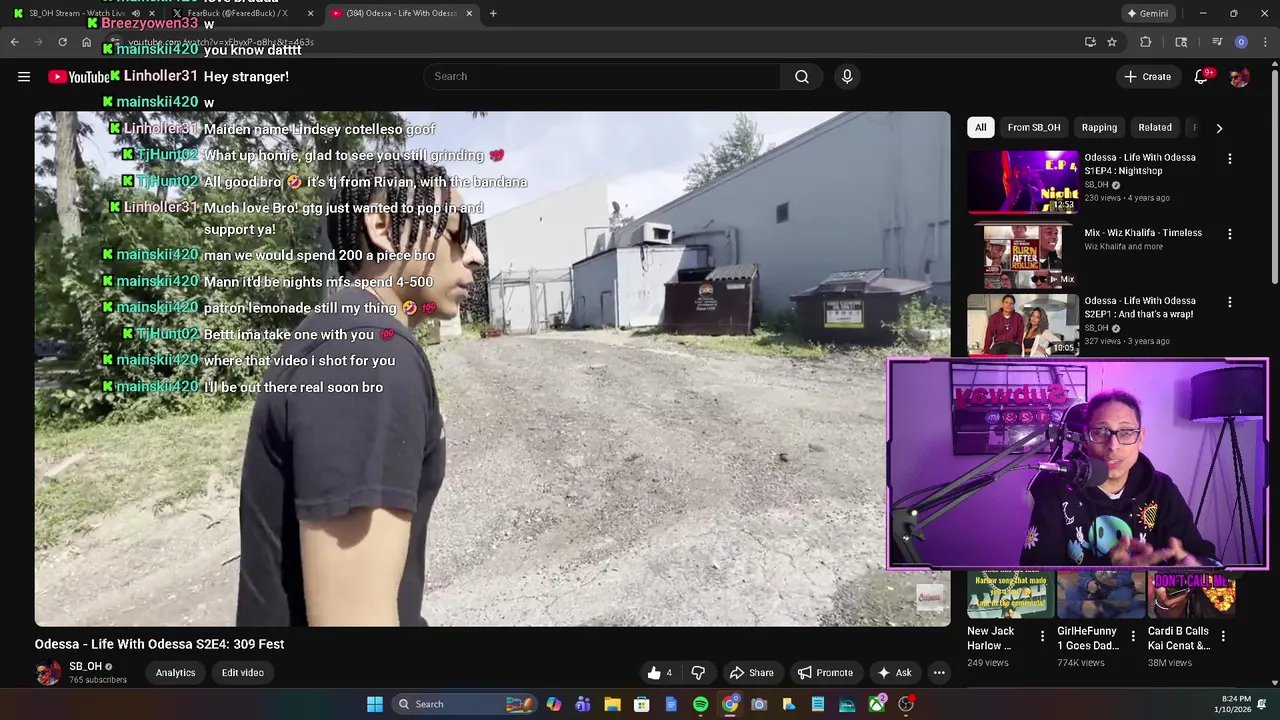
Task: Show more filter chips with right arrow
Action: tap(1219, 128)
